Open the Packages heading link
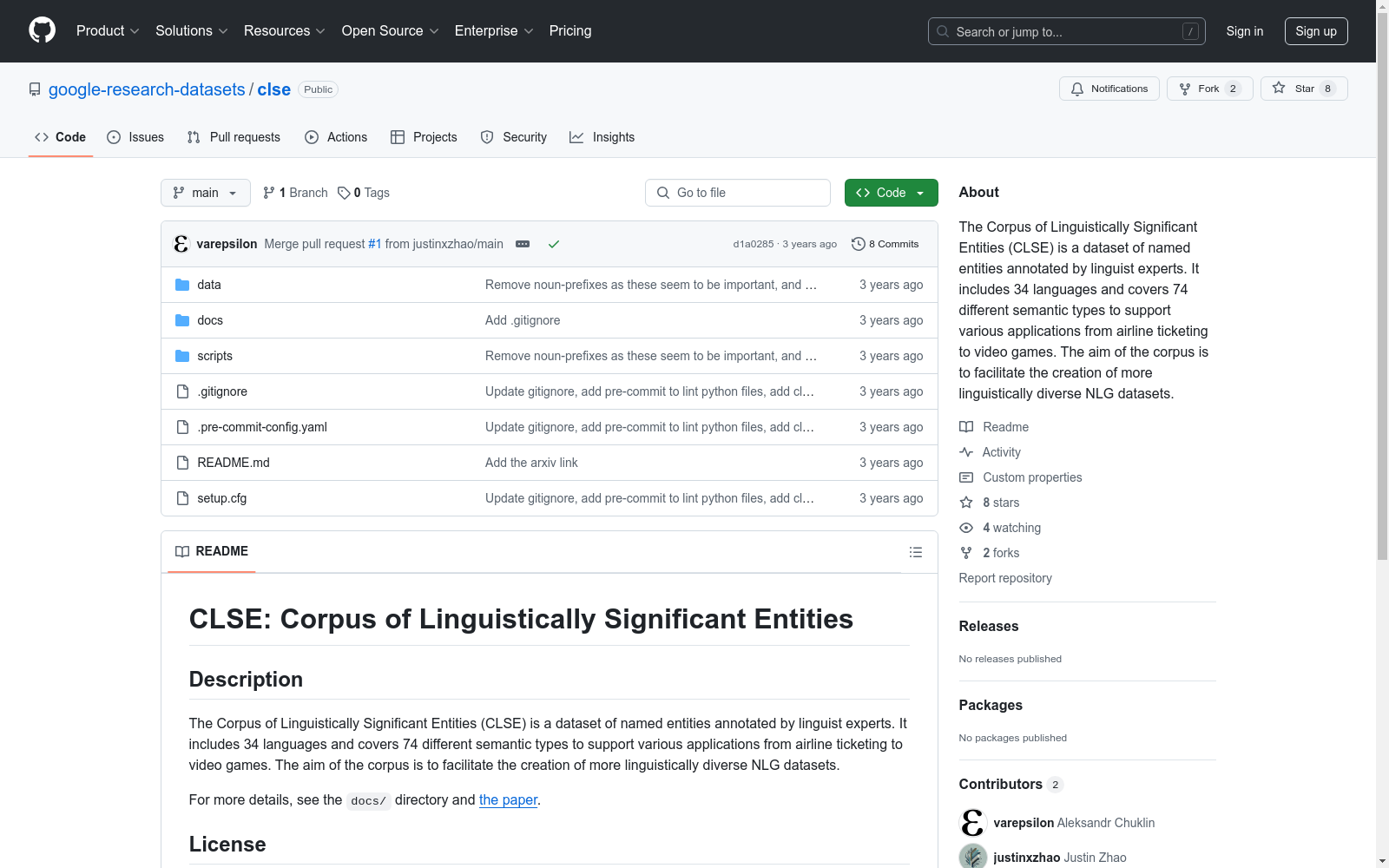This screenshot has height=868, width=1389. (991, 705)
